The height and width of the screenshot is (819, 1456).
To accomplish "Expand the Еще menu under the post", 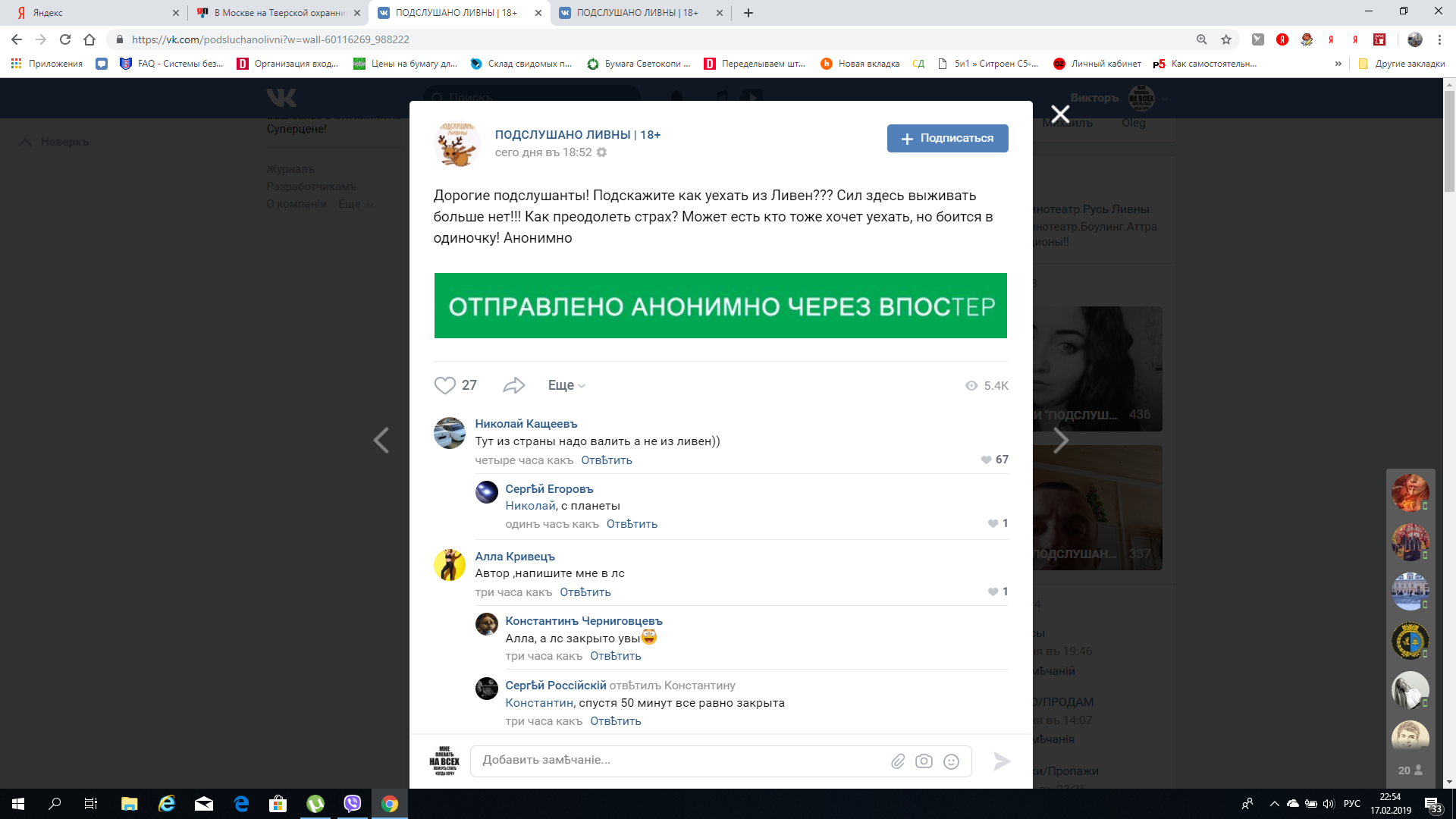I will tap(566, 385).
